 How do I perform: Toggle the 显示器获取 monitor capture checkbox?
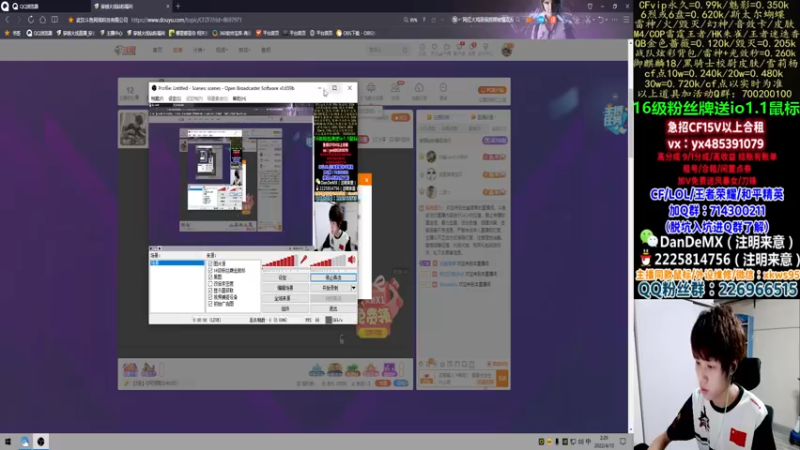[x=210, y=290]
